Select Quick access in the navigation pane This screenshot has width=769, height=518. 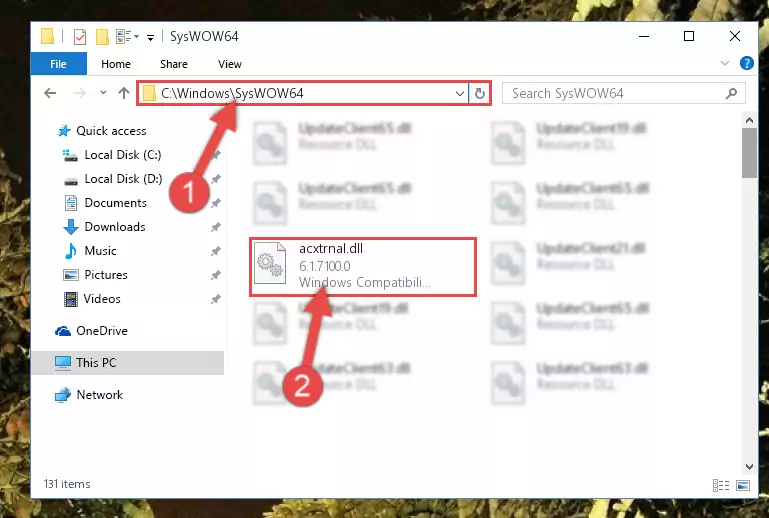point(111,131)
